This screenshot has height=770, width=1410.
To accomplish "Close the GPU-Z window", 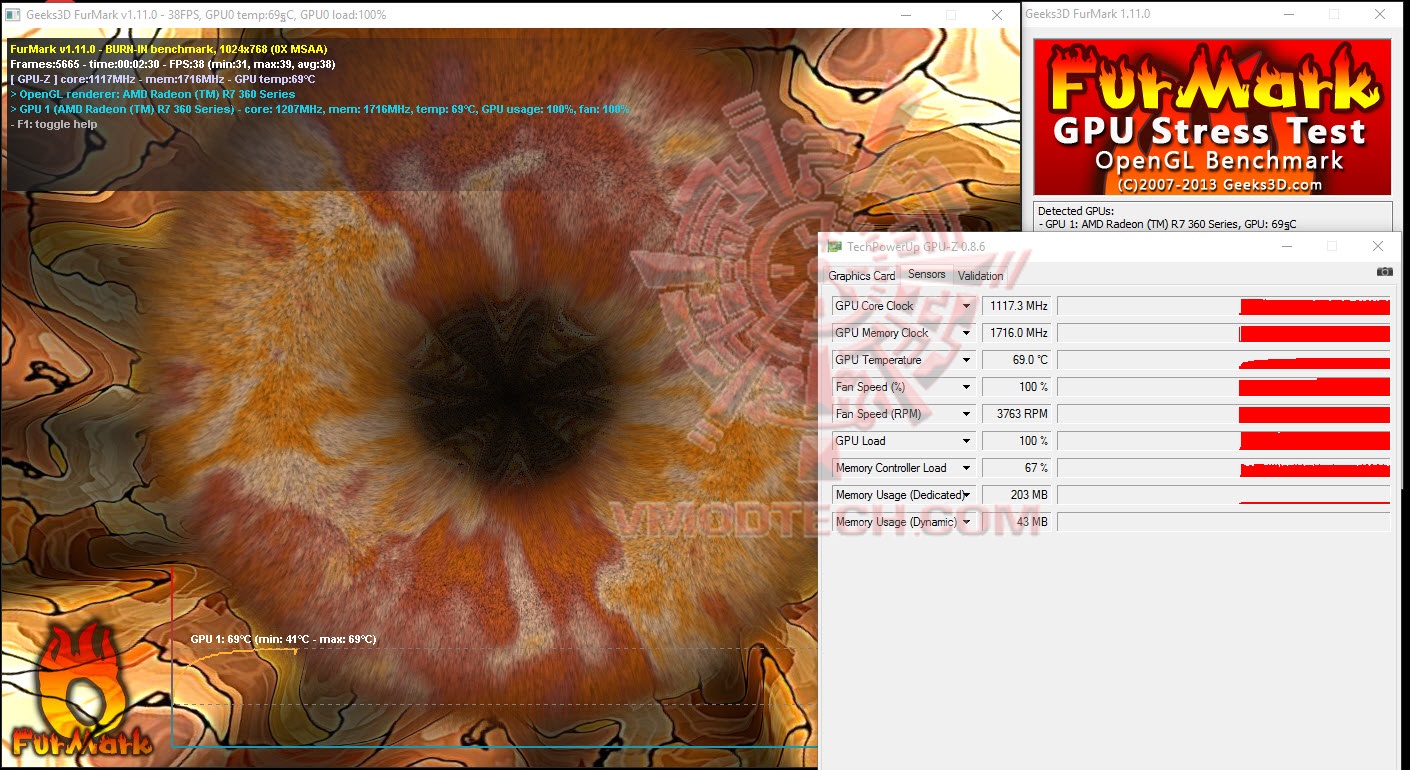I will click(1378, 246).
